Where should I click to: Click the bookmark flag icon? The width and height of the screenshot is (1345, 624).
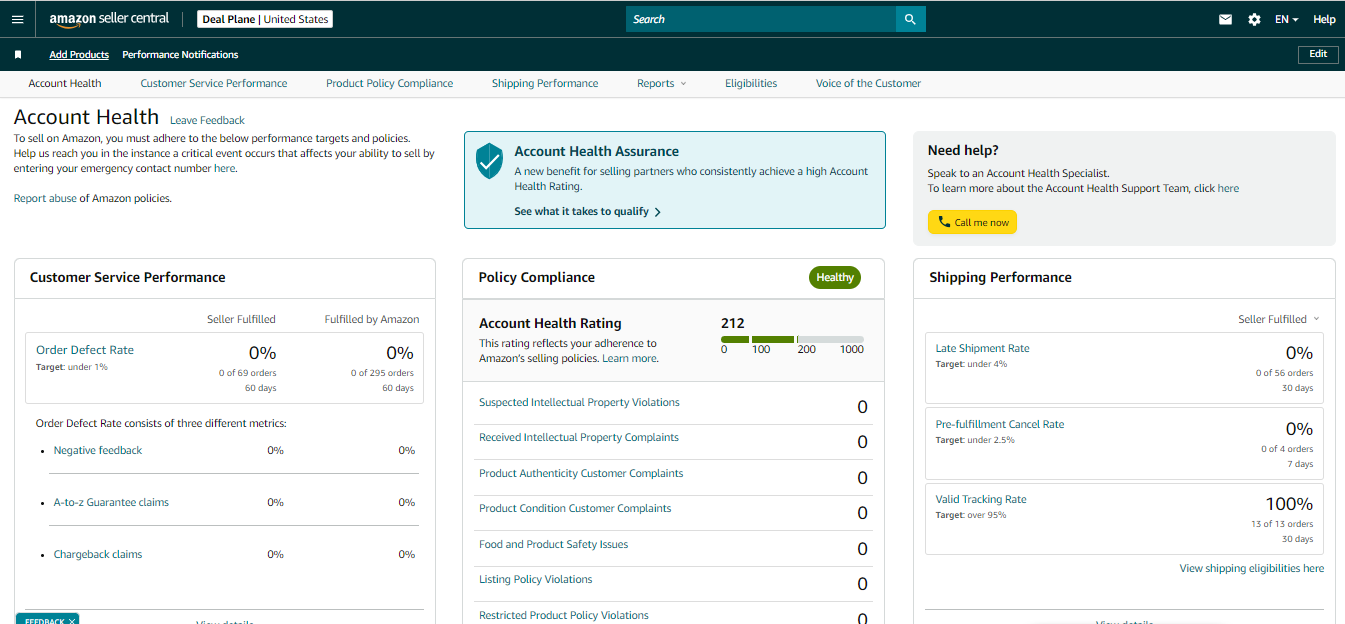click(x=18, y=55)
